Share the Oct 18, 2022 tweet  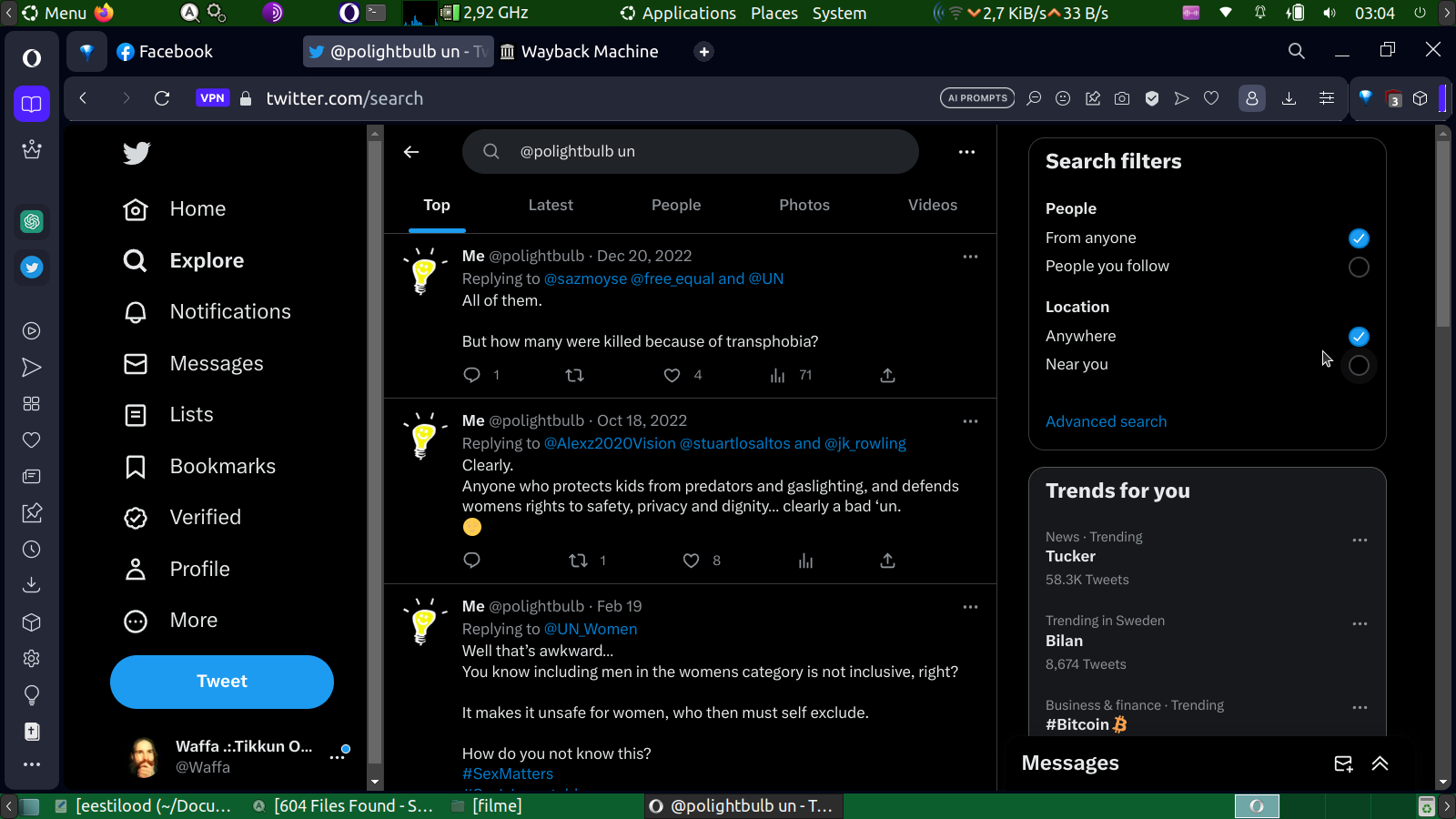[887, 561]
